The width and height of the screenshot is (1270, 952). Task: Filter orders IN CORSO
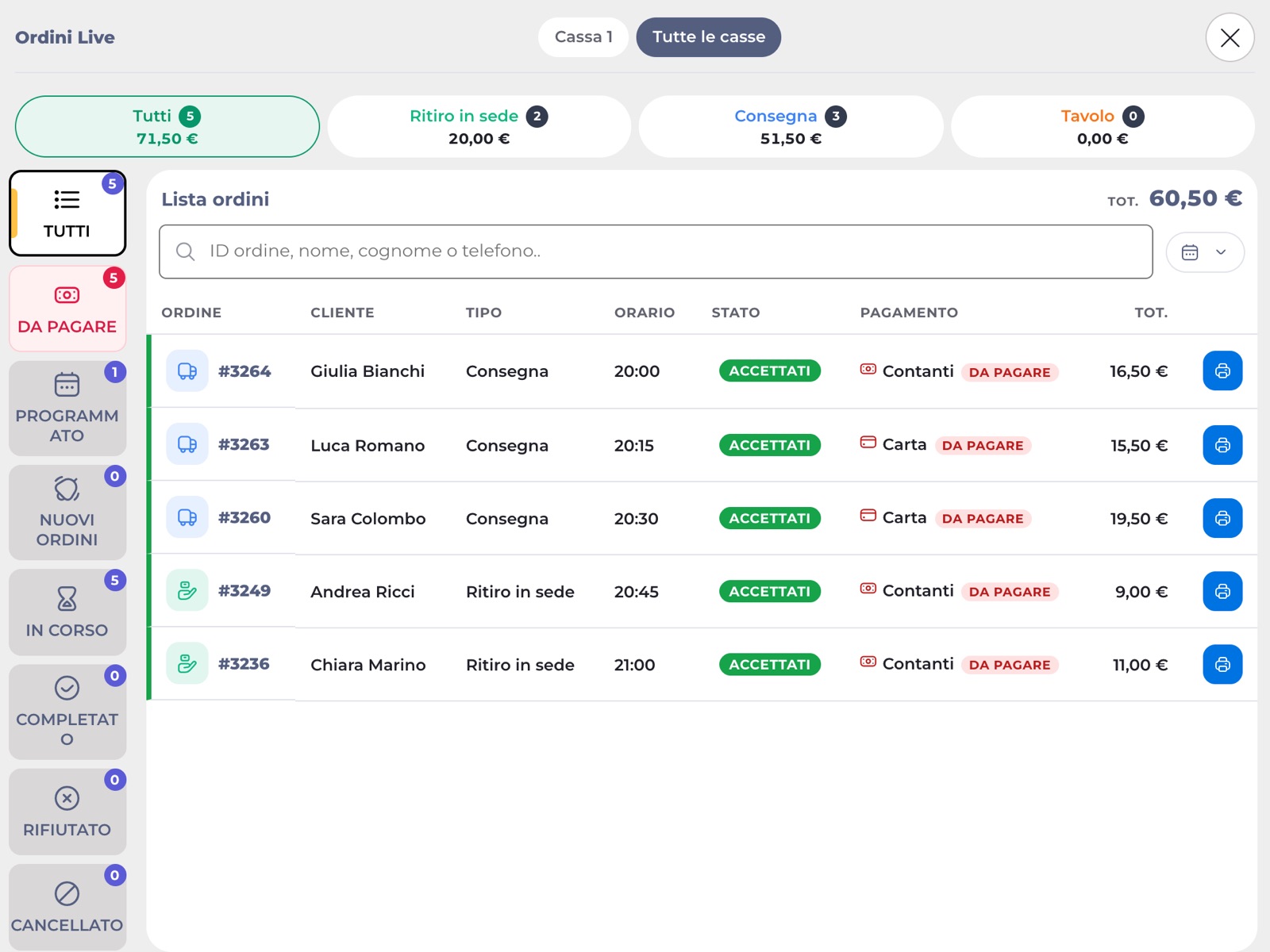(x=67, y=612)
